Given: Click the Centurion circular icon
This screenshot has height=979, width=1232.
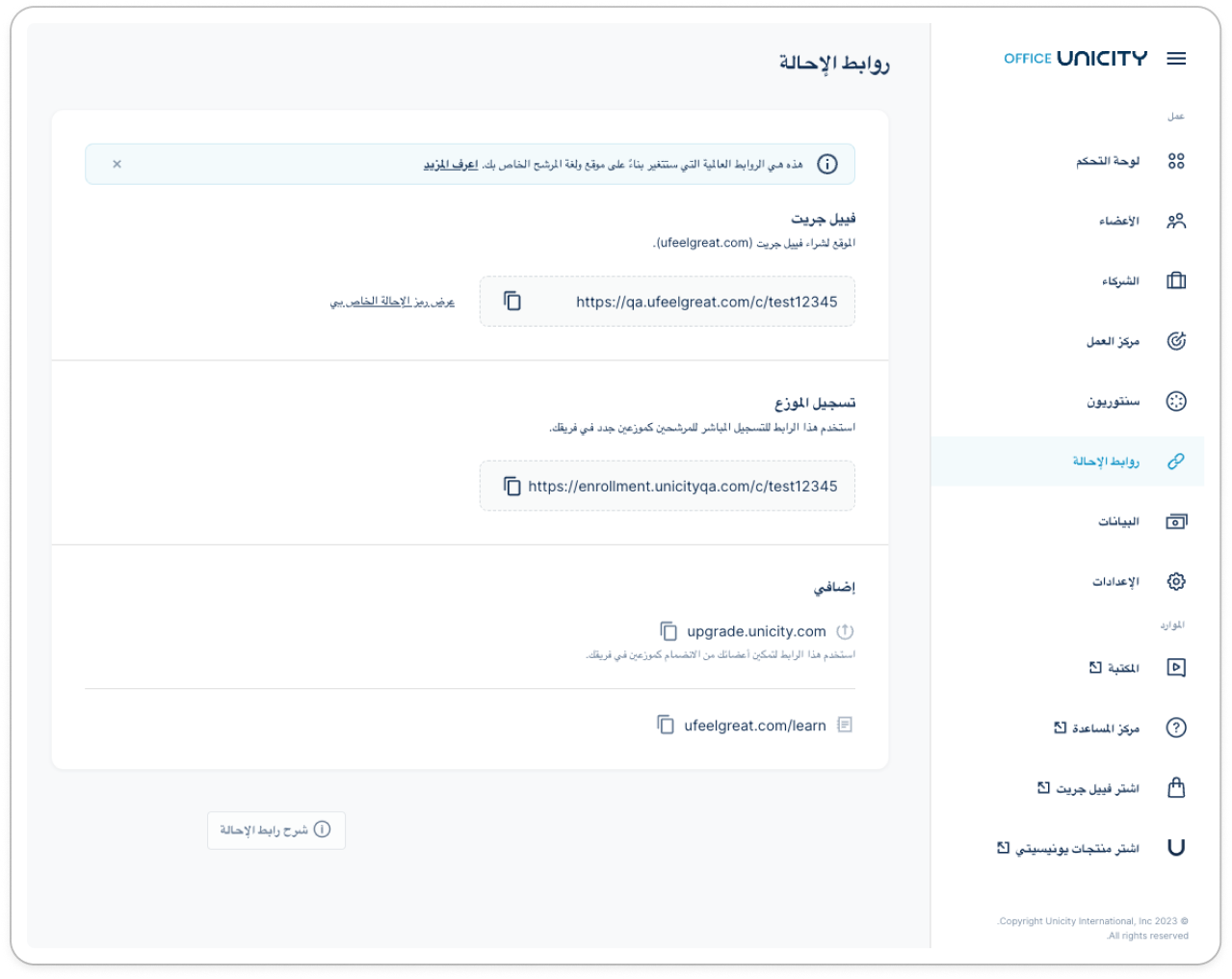Looking at the screenshot, I should [1176, 401].
